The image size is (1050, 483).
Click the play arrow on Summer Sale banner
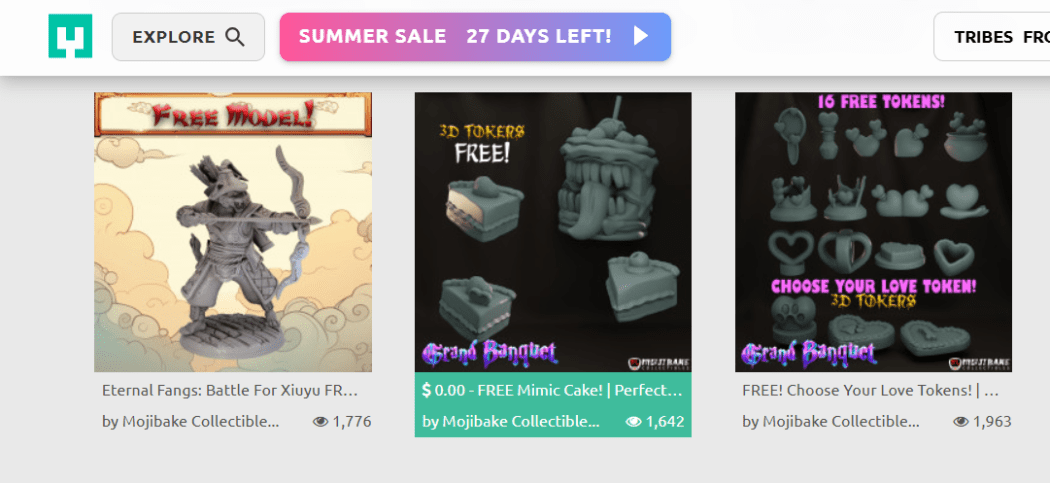[x=641, y=36]
